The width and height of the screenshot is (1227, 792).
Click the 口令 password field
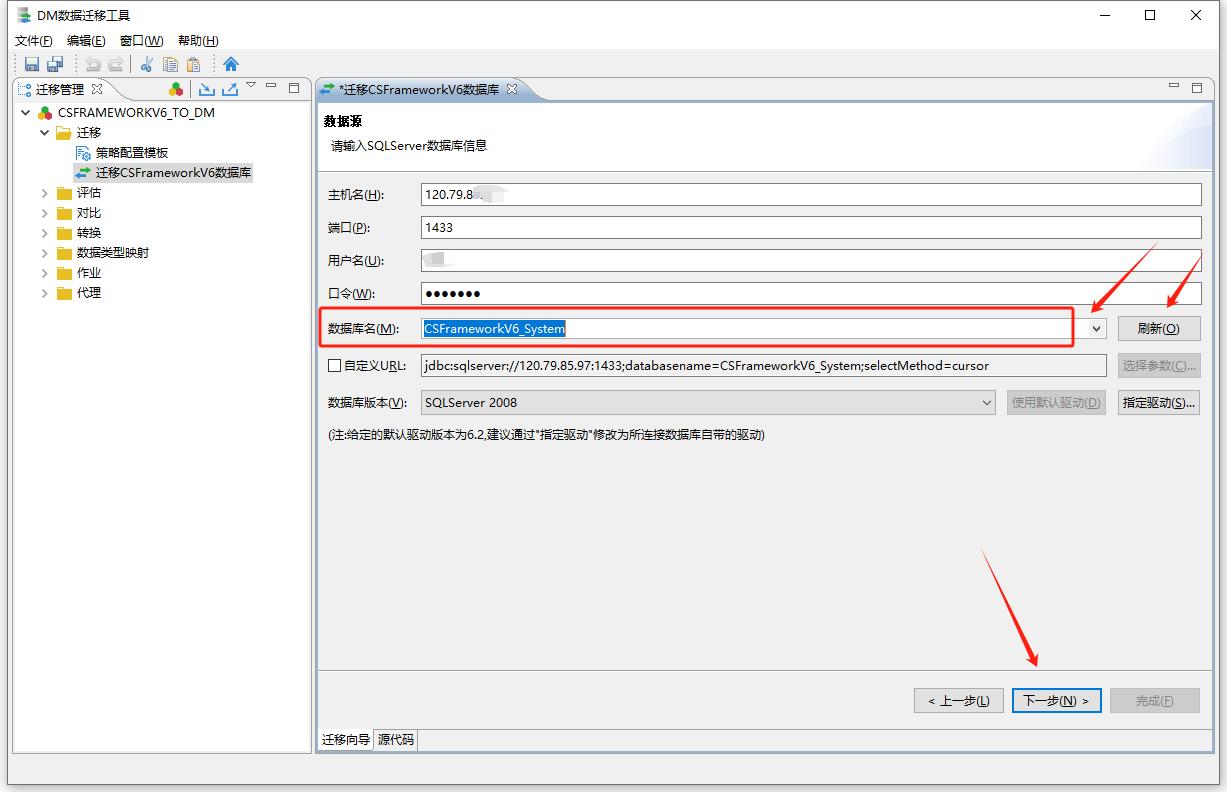811,293
